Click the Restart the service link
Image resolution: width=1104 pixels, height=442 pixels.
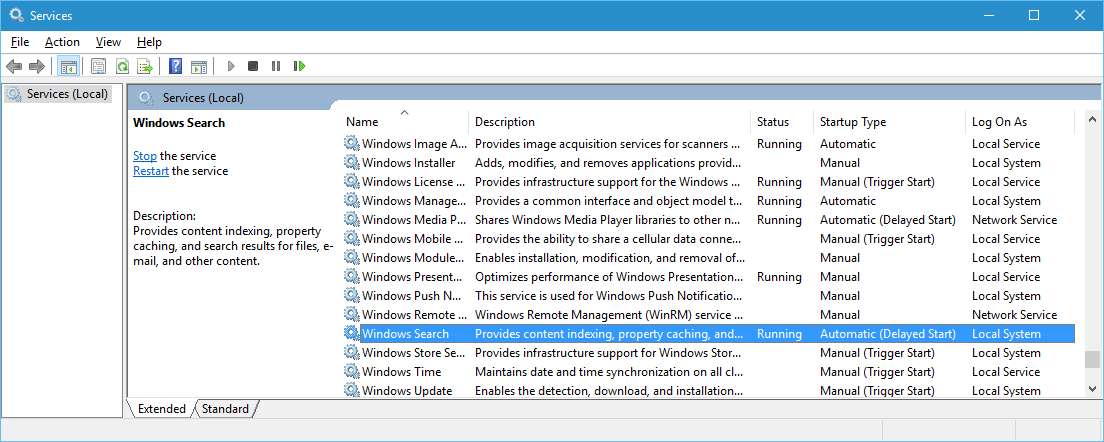[x=151, y=171]
